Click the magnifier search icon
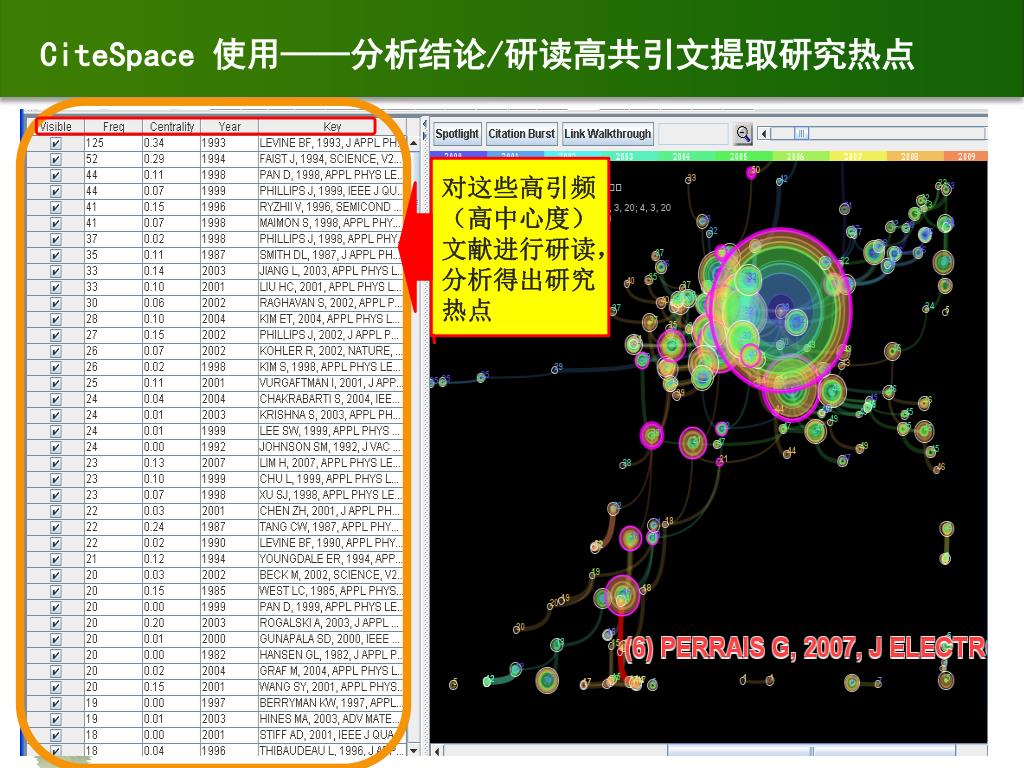Screen dimensions: 1024x768 pos(743,134)
